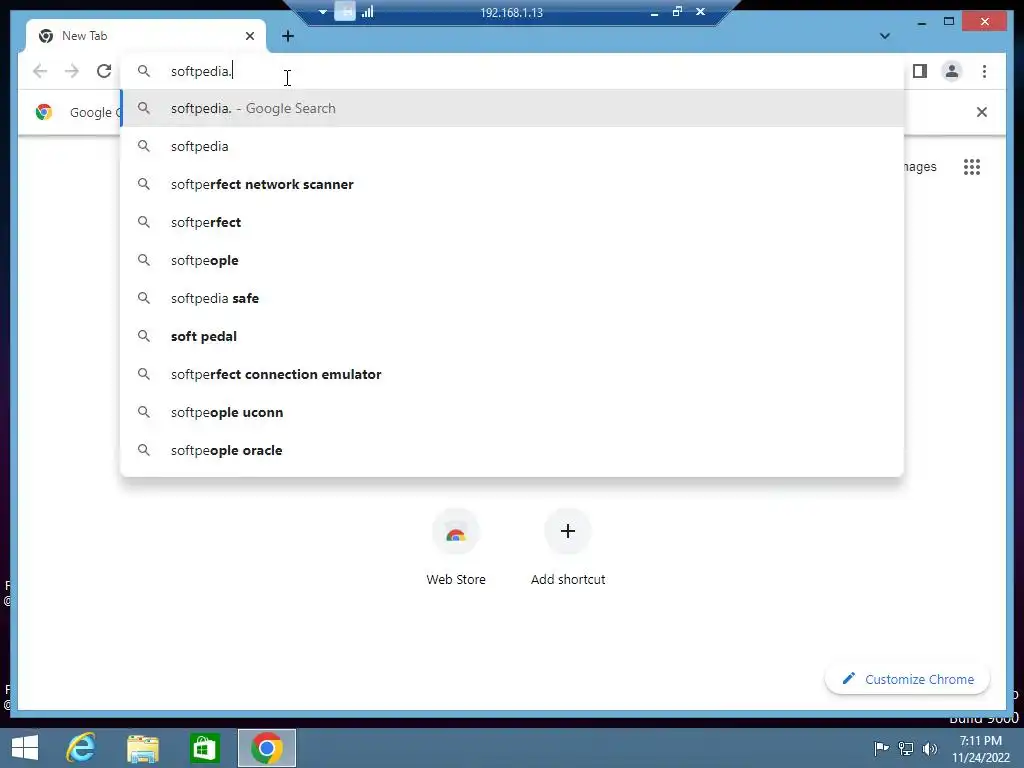The height and width of the screenshot is (768, 1024).
Task: Open the Web Store shortcut
Action: [x=456, y=547]
